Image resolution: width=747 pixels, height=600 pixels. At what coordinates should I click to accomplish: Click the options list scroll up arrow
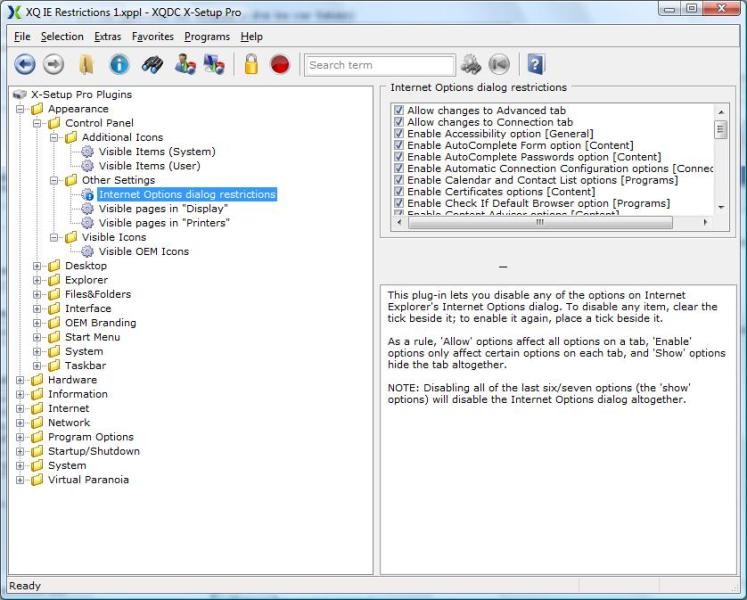(x=720, y=112)
